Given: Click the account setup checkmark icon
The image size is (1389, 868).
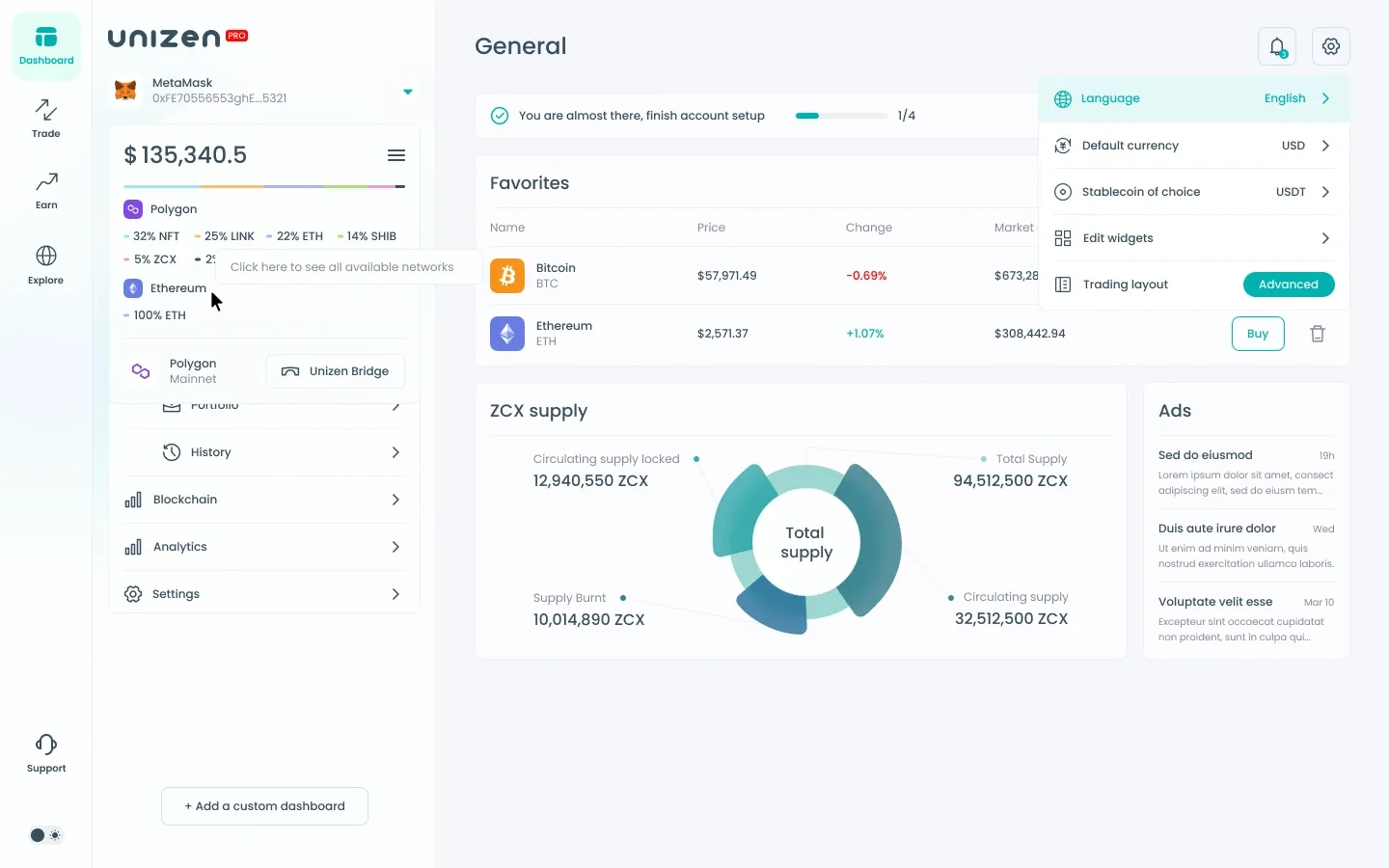Looking at the screenshot, I should pos(500,116).
